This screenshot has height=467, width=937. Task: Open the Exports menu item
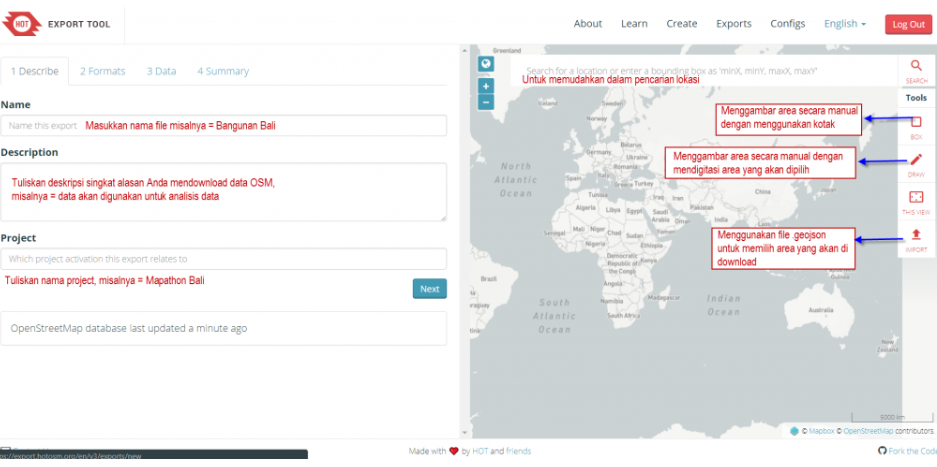point(733,24)
